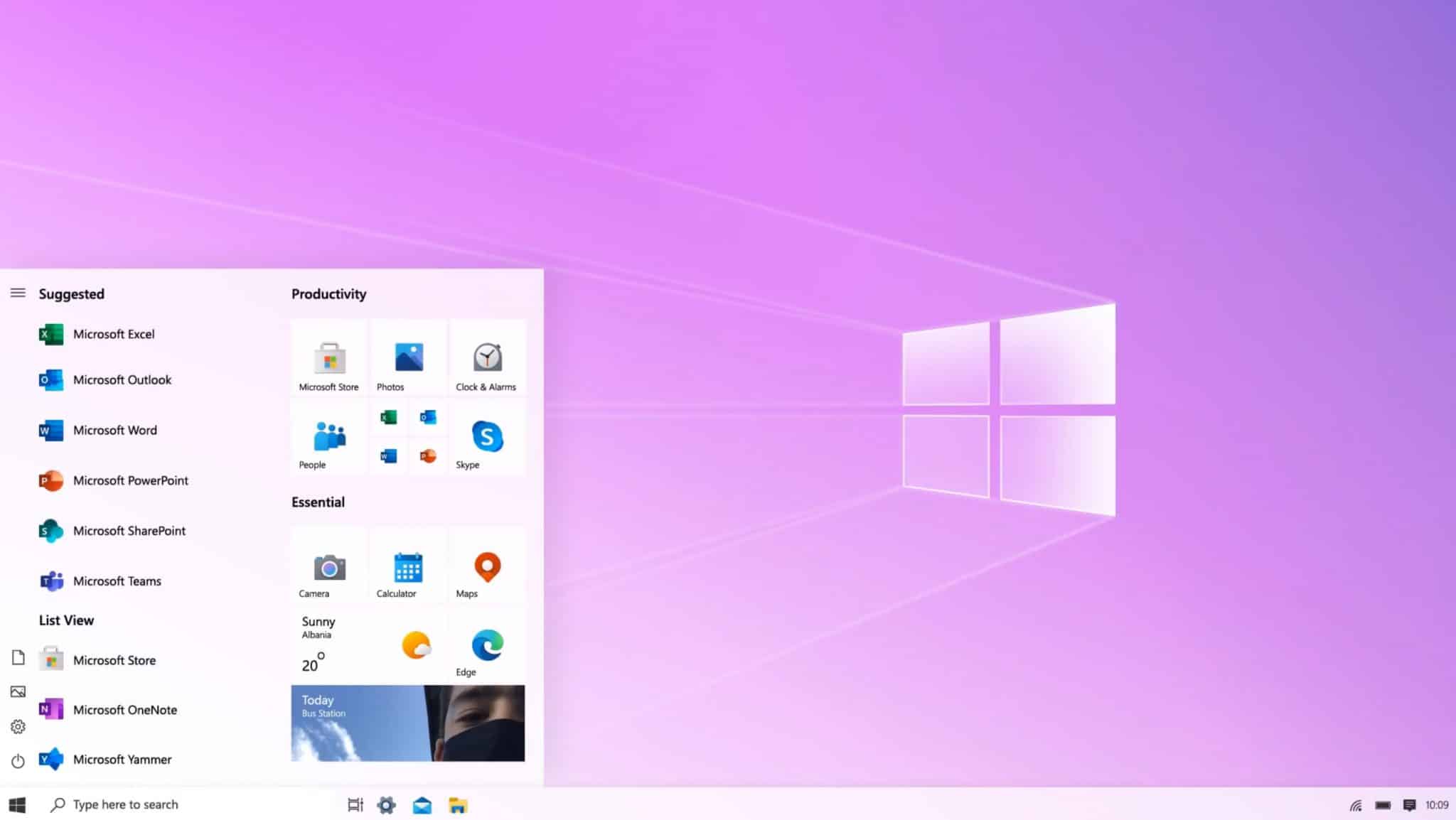Expand the Start menu navigation with hamburger button
1456x820 pixels.
(x=18, y=293)
